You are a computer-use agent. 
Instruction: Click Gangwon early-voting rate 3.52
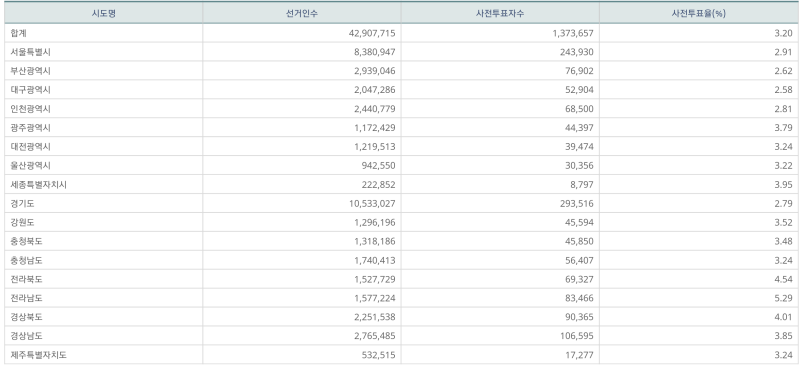[783, 223]
